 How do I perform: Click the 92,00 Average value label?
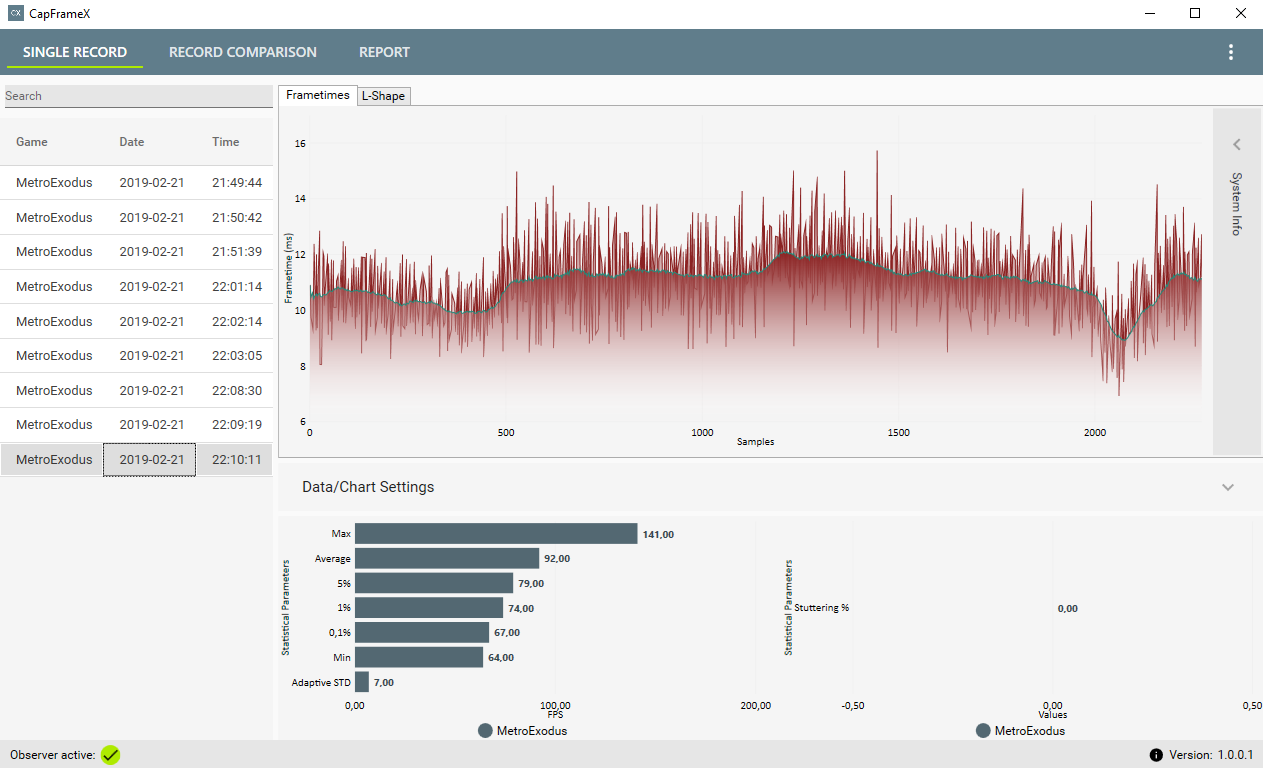pos(557,559)
